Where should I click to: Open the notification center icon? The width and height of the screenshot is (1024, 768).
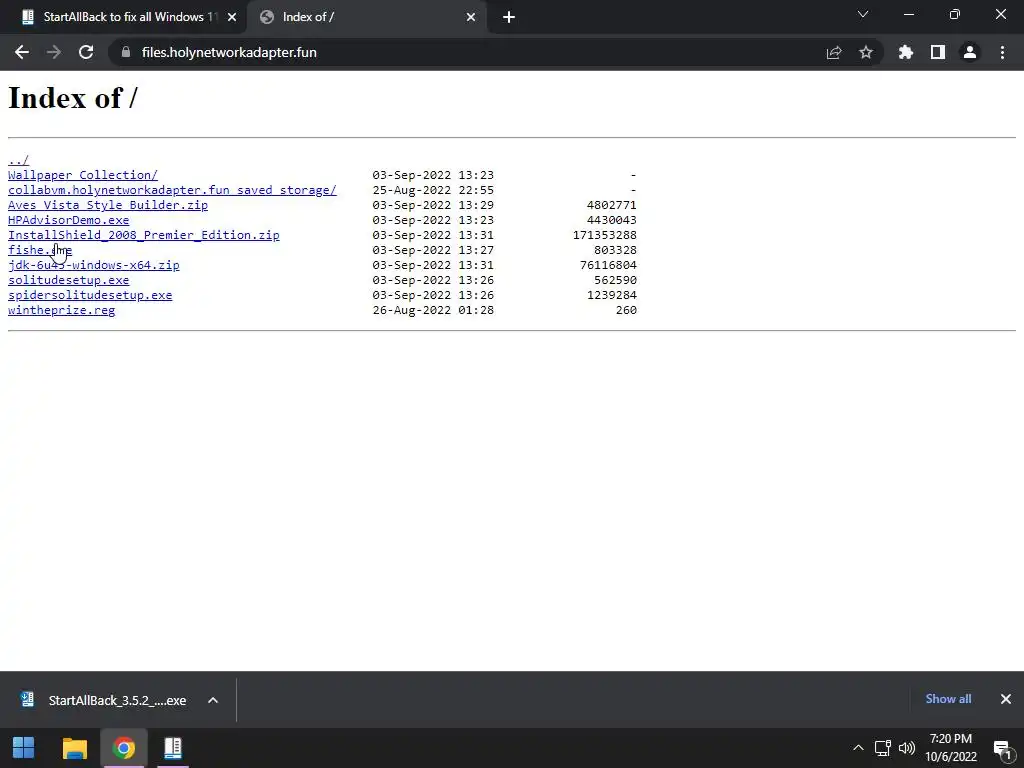[1002, 748]
